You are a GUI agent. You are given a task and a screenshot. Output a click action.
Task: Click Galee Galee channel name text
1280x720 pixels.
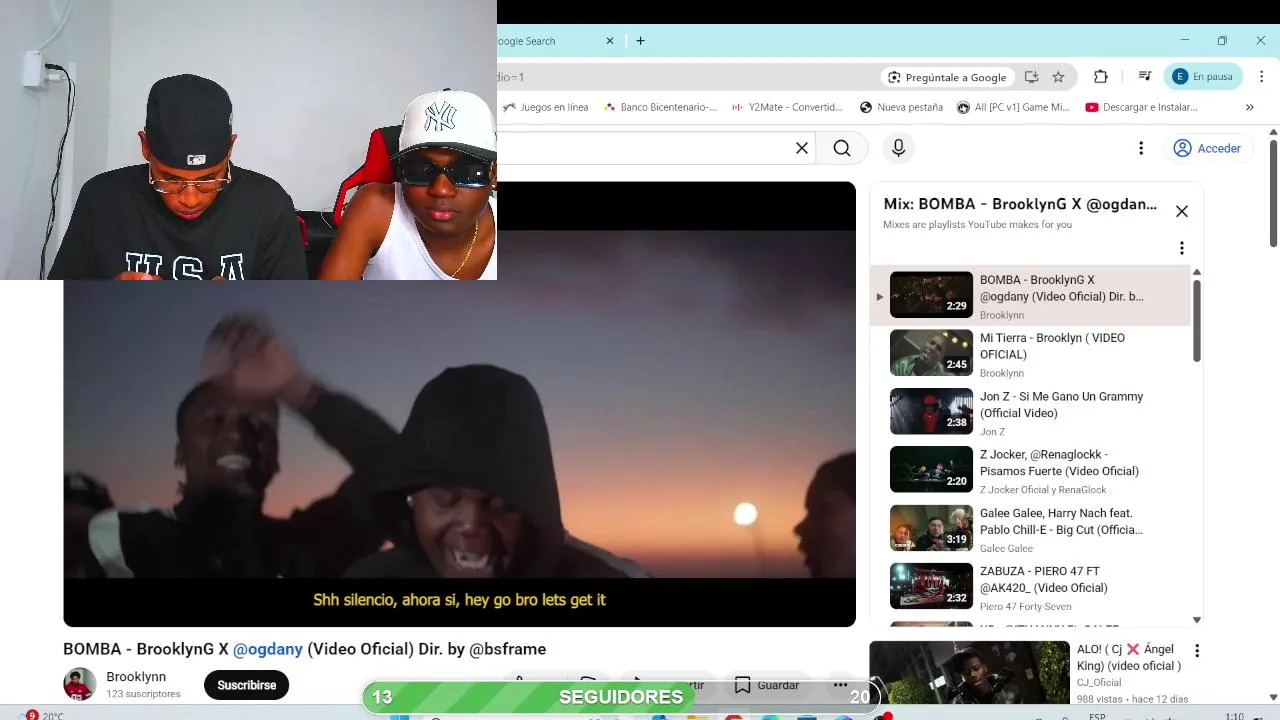click(1006, 548)
